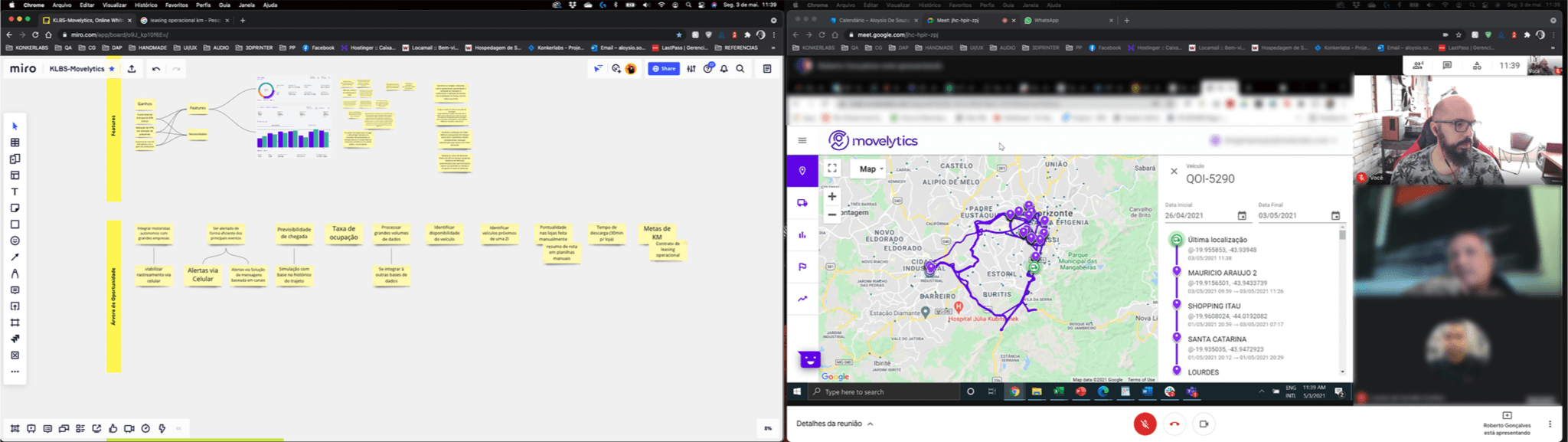Image resolution: width=1568 pixels, height=442 pixels.
Task: Open Data Inicial calendar picker
Action: (x=1242, y=216)
